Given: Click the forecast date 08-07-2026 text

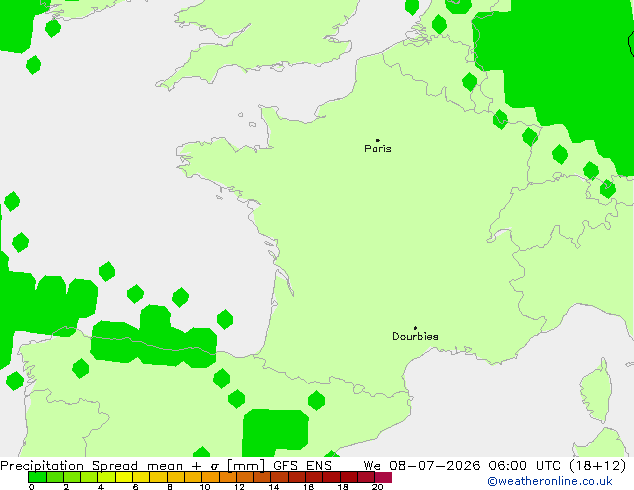Looking at the screenshot, I should point(435,465).
